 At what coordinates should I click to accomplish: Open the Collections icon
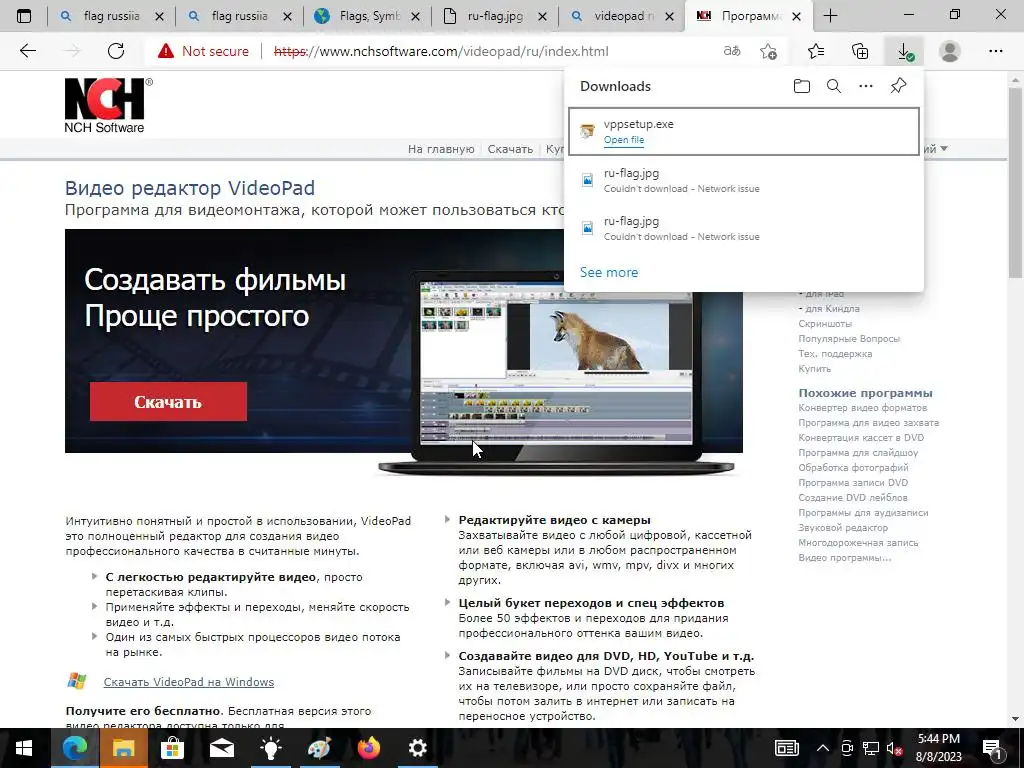point(860,51)
